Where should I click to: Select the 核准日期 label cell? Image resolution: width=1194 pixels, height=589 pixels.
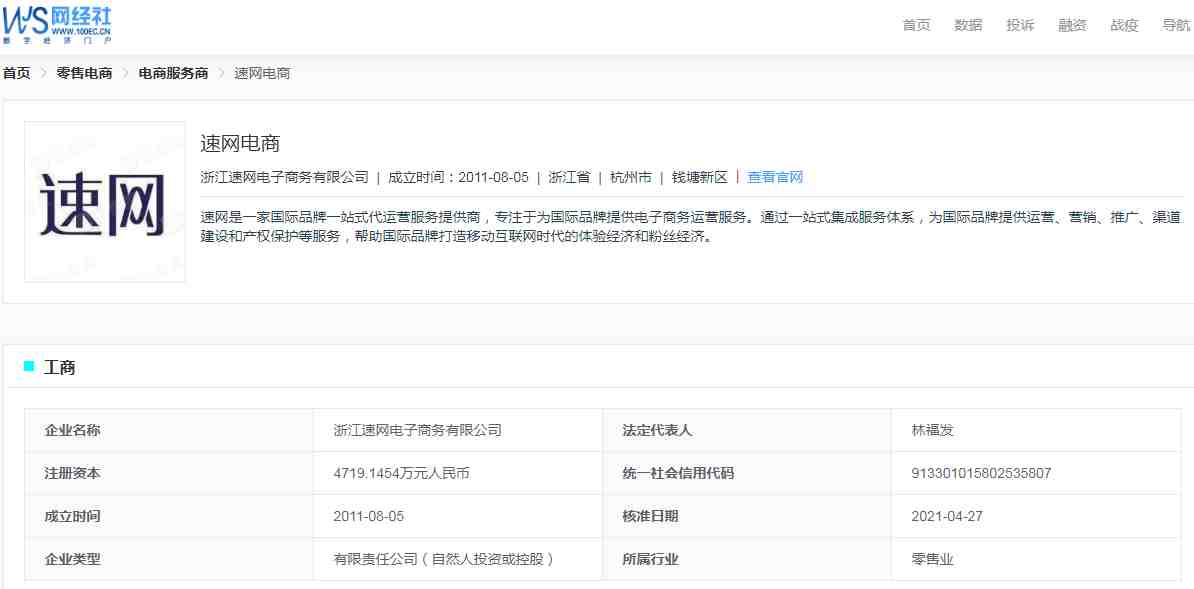coord(747,517)
